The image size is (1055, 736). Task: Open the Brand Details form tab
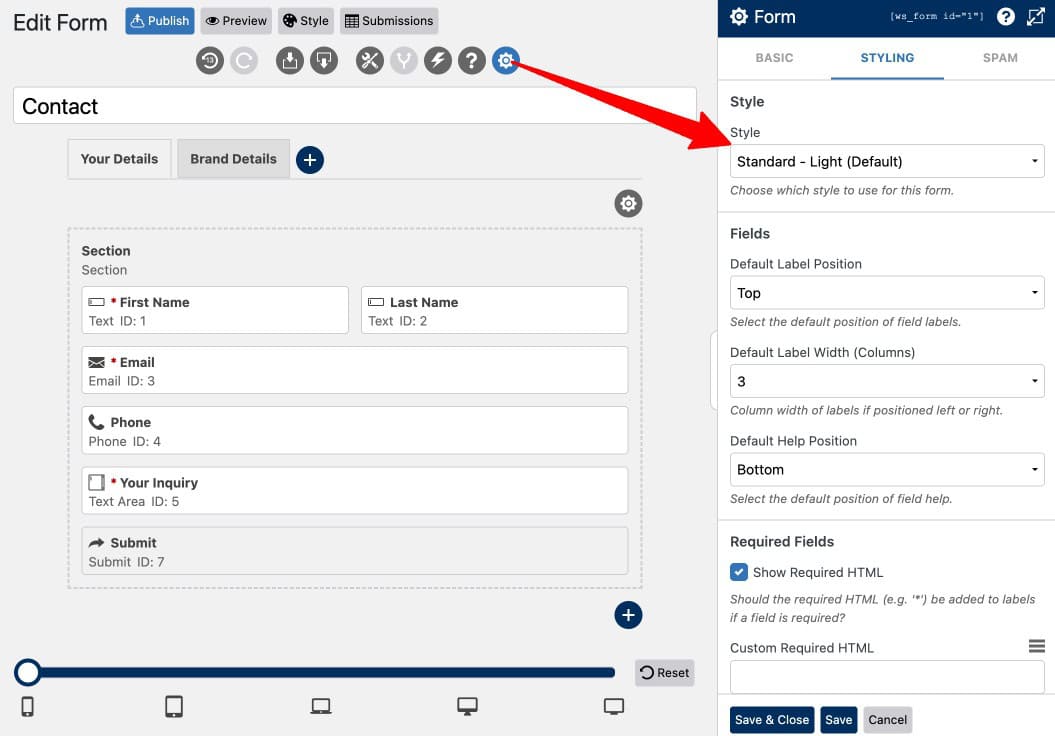click(x=233, y=159)
